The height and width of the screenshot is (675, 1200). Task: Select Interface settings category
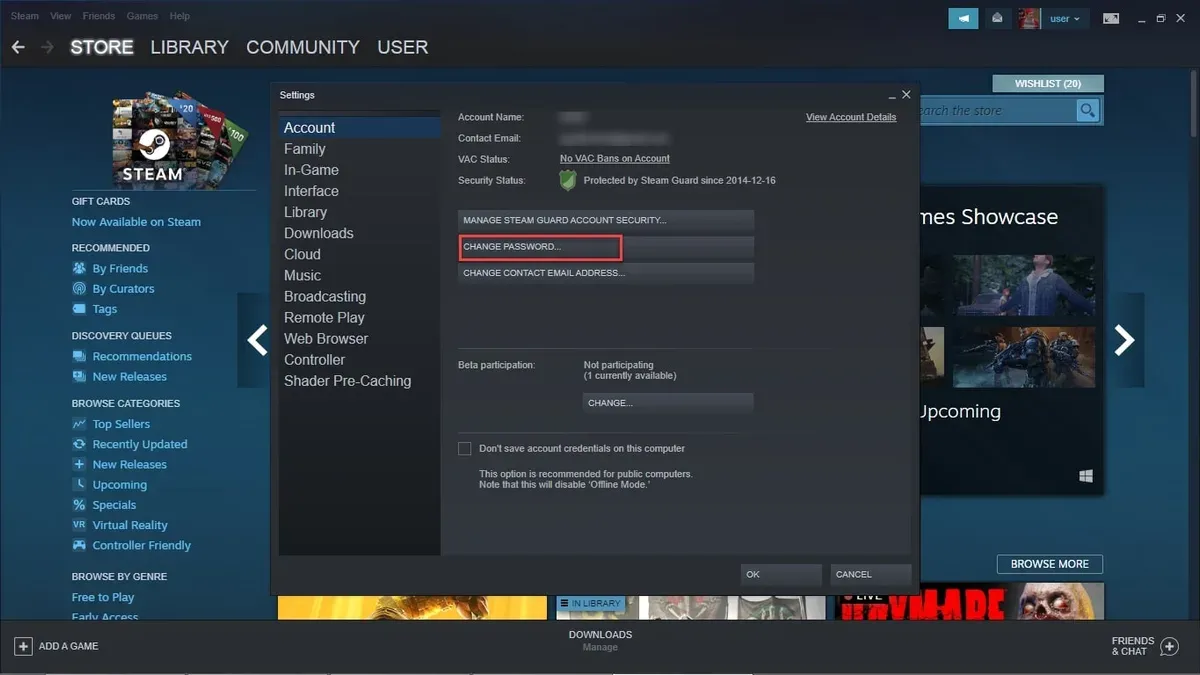coord(360,191)
